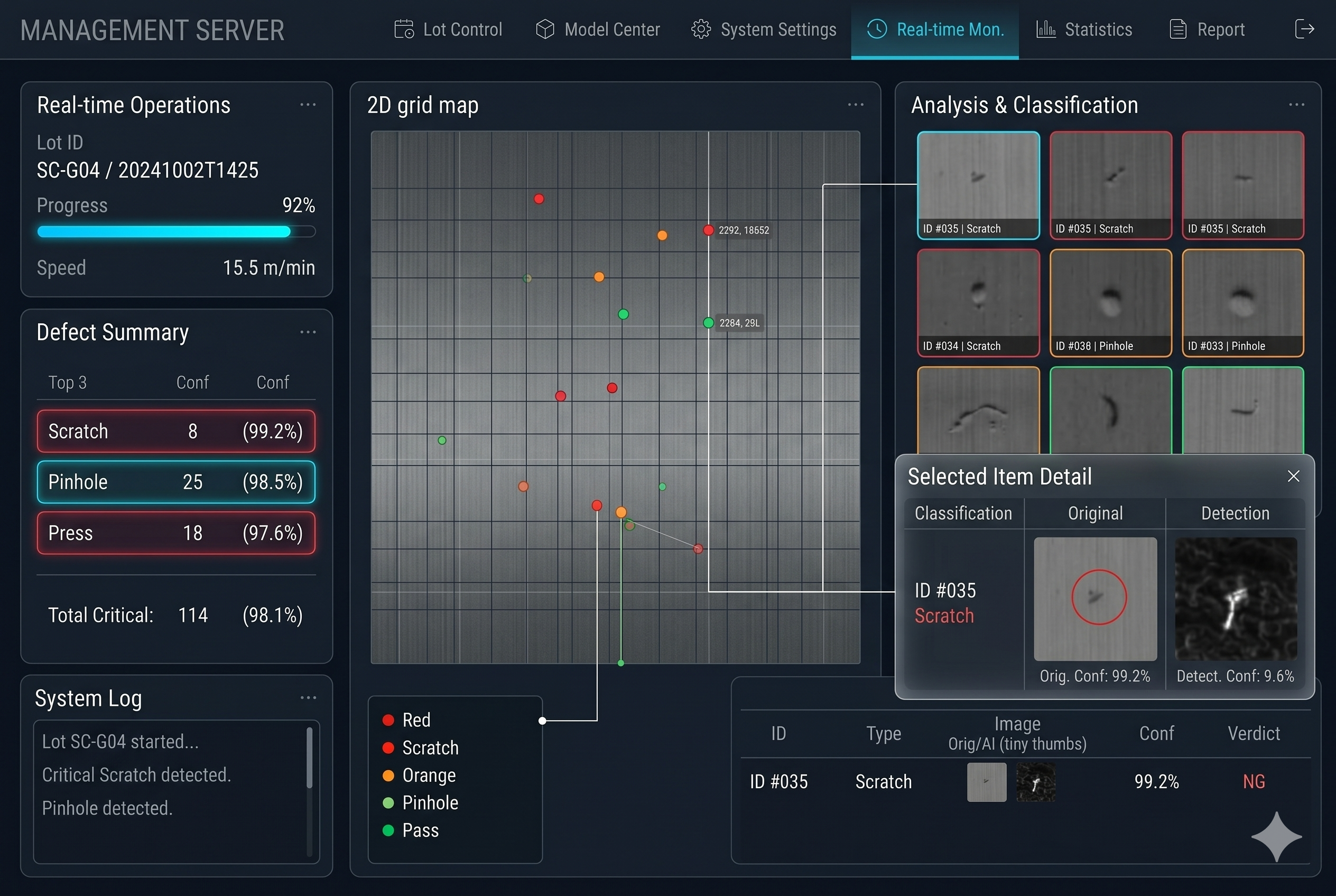This screenshot has height=896, width=1336.
Task: Click the Lot Control calendar icon
Action: pyautogui.click(x=404, y=29)
